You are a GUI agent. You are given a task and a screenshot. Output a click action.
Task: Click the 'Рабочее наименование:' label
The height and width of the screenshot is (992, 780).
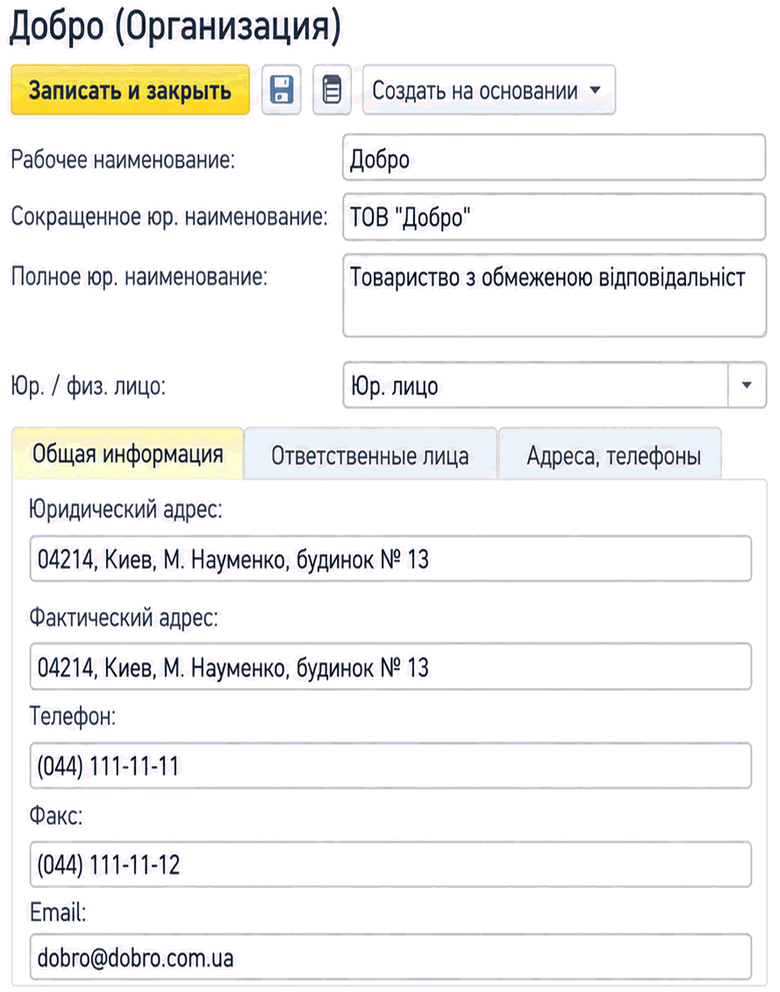coord(123,159)
